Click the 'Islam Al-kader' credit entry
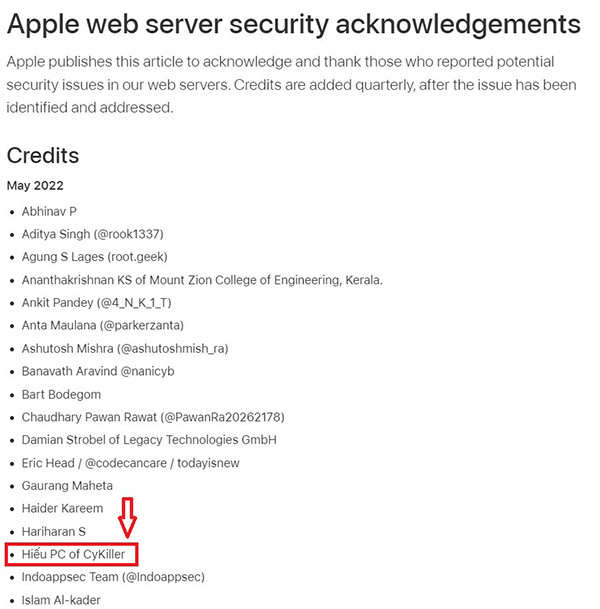This screenshot has height=609, width=600. 62,600
